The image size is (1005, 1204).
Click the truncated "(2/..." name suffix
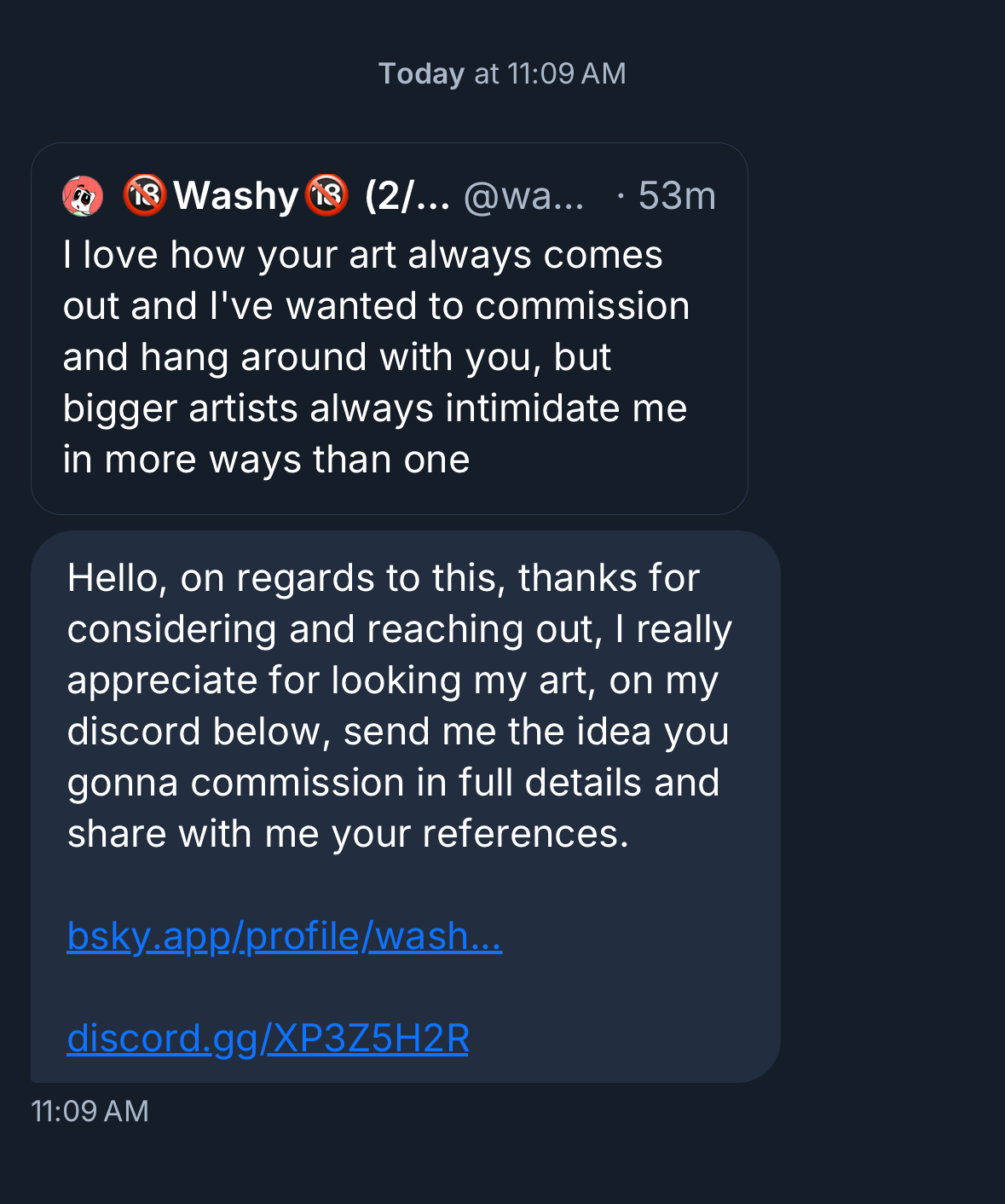[407, 196]
